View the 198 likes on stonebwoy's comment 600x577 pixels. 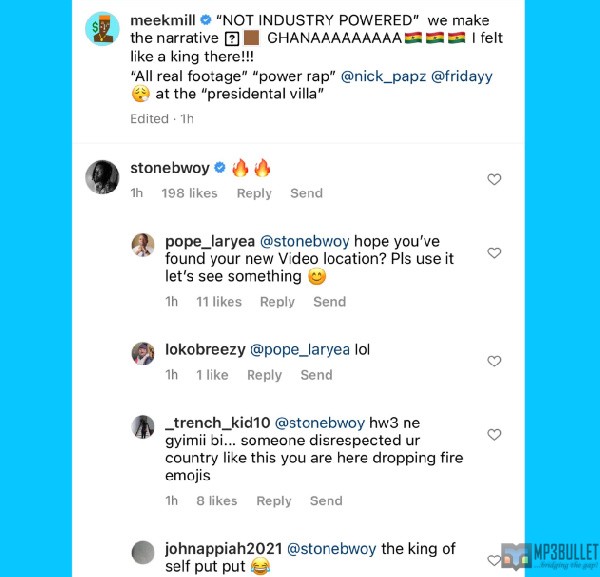pyautogui.click(x=189, y=193)
